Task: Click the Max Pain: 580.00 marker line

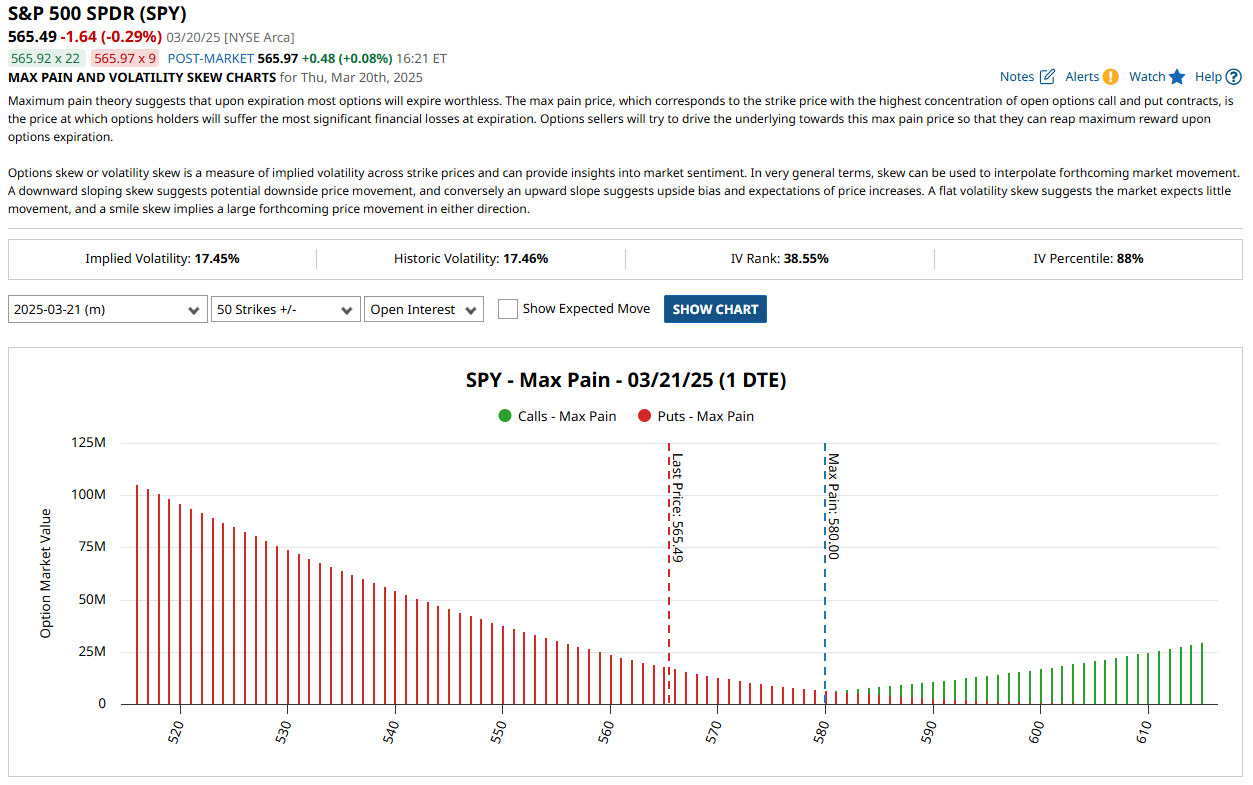Action: click(825, 574)
